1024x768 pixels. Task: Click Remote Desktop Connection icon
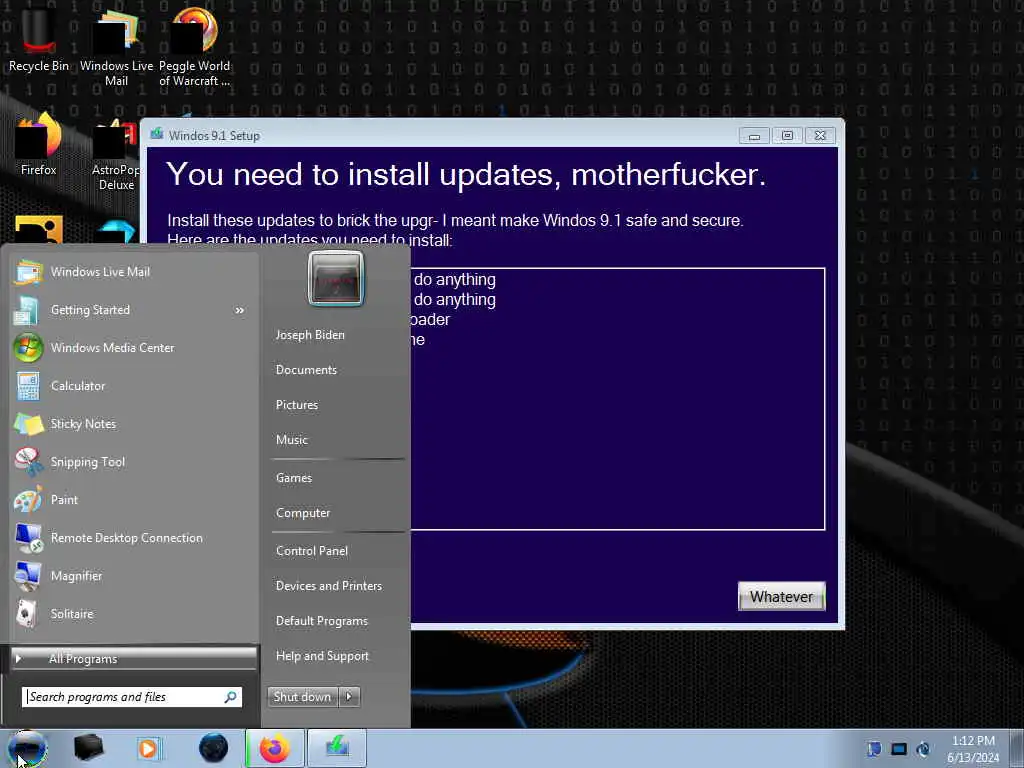coord(28,537)
